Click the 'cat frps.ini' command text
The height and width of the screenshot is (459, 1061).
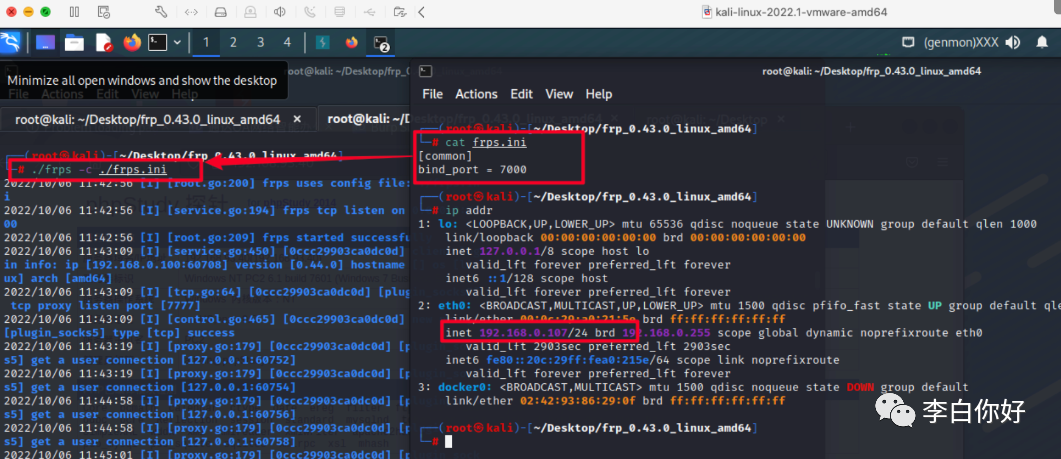tap(486, 142)
